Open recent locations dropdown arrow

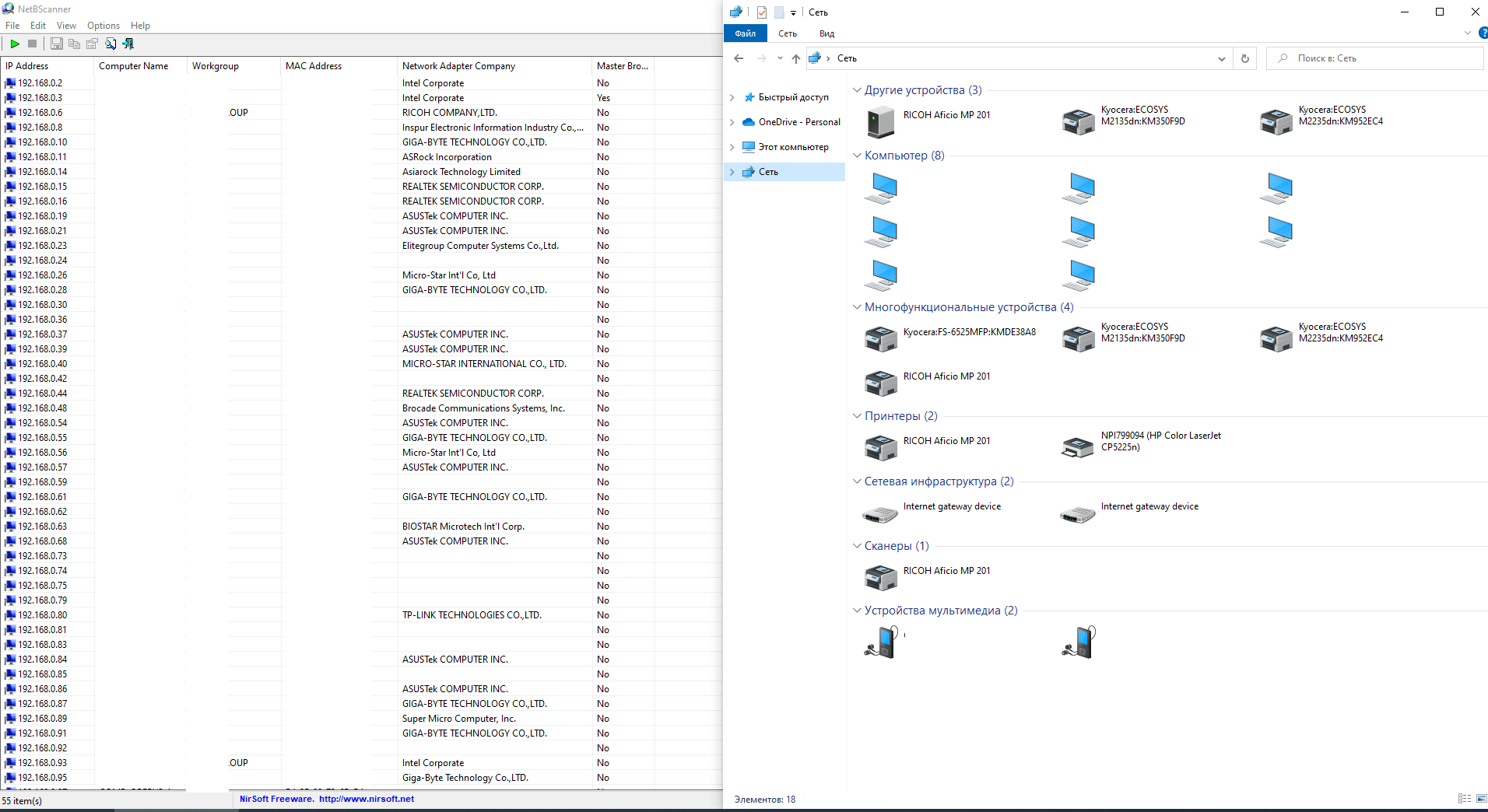tap(780, 58)
